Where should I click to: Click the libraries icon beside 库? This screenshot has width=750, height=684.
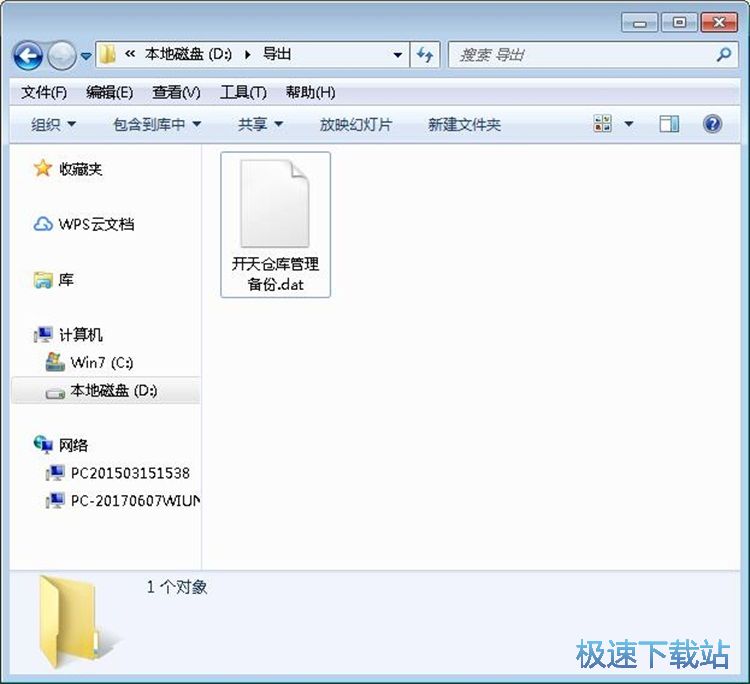[43, 280]
